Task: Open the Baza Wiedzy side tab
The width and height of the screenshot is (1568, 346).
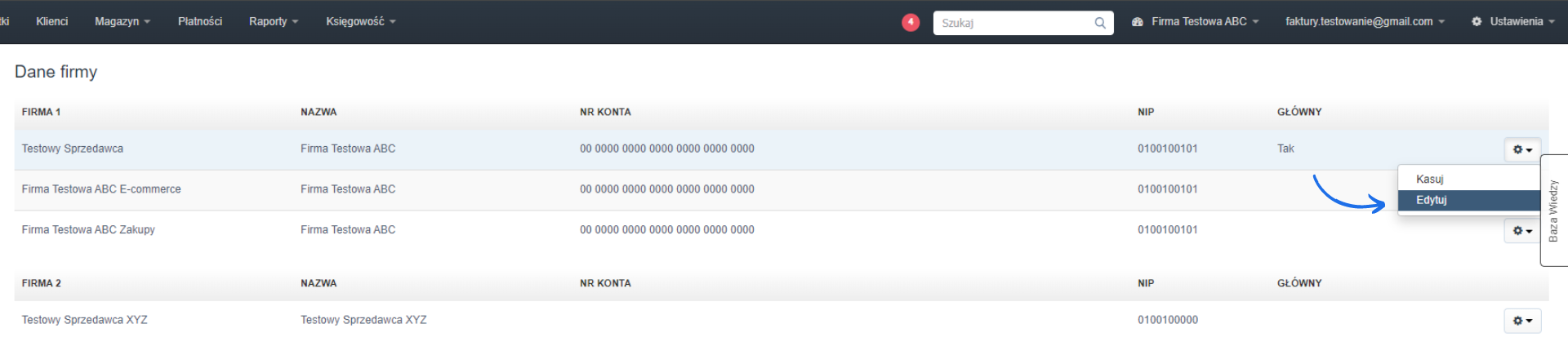Action: click(1553, 211)
